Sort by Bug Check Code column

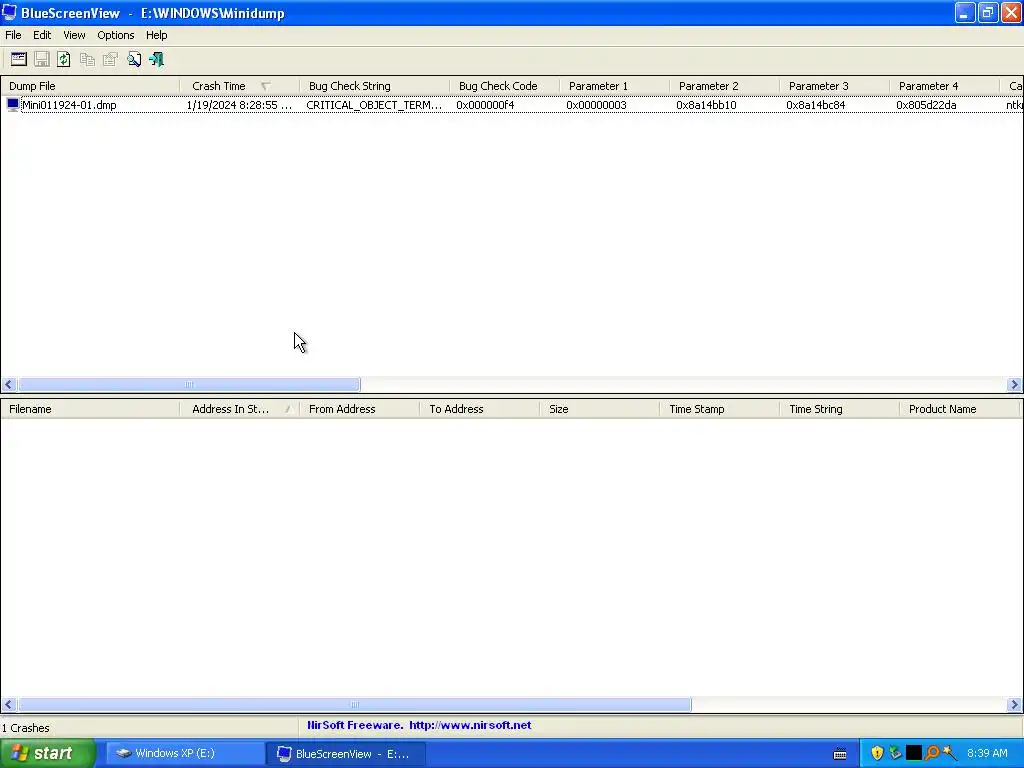coord(504,86)
